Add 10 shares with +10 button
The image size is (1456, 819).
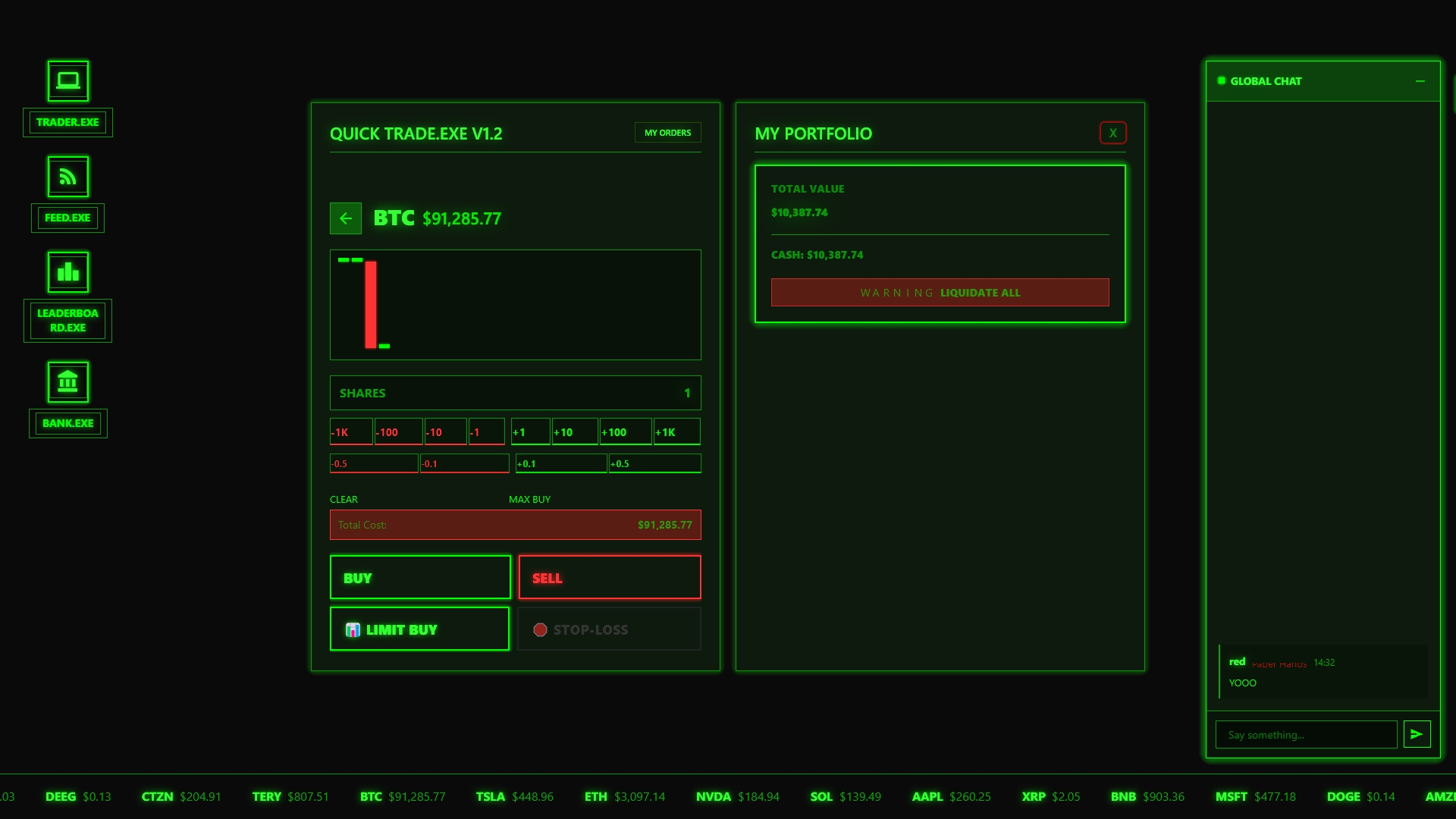point(574,431)
